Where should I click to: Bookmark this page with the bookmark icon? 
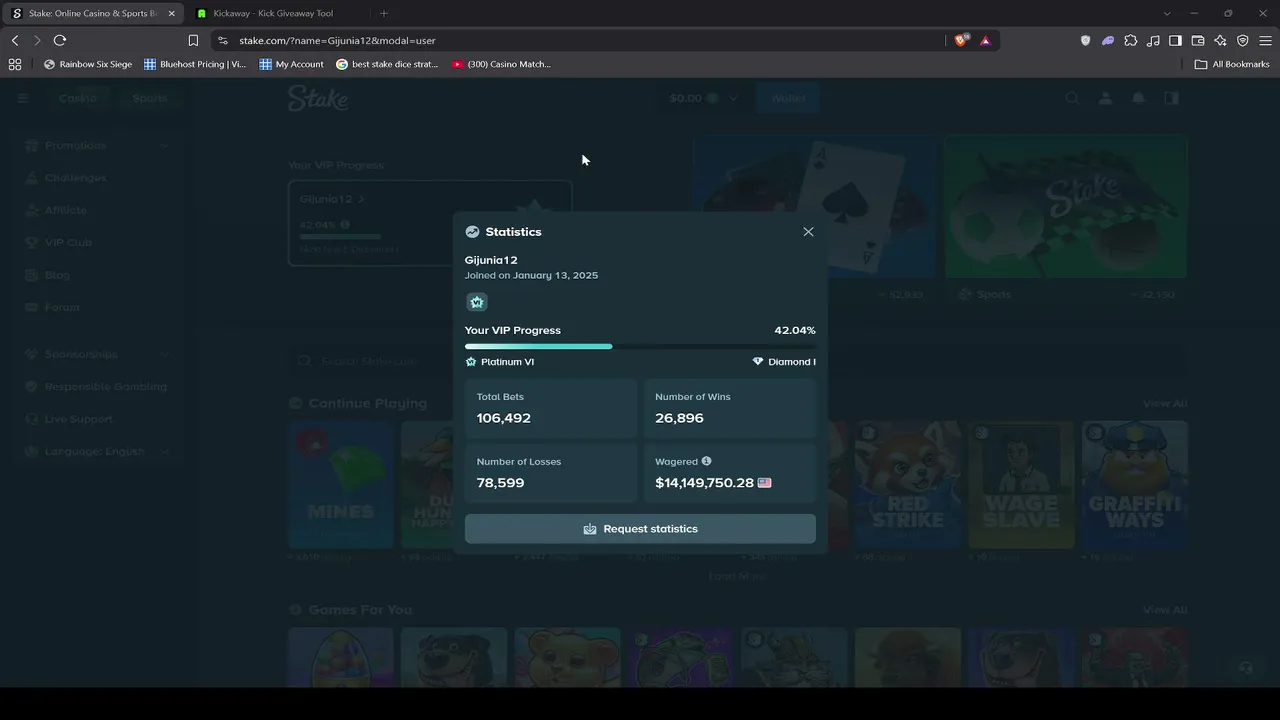(x=193, y=40)
